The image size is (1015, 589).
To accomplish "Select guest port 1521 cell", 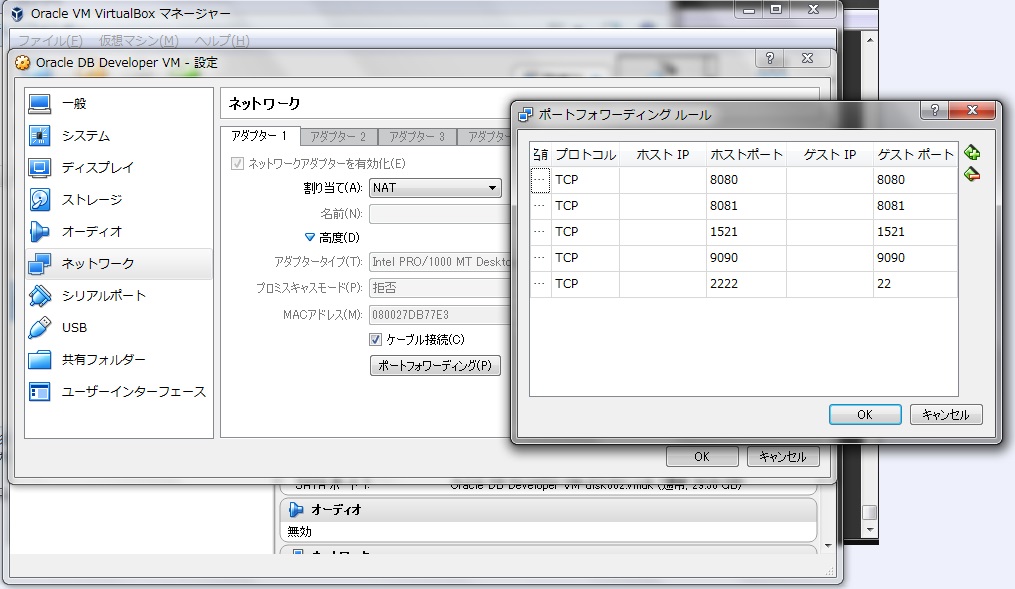I will 915,232.
